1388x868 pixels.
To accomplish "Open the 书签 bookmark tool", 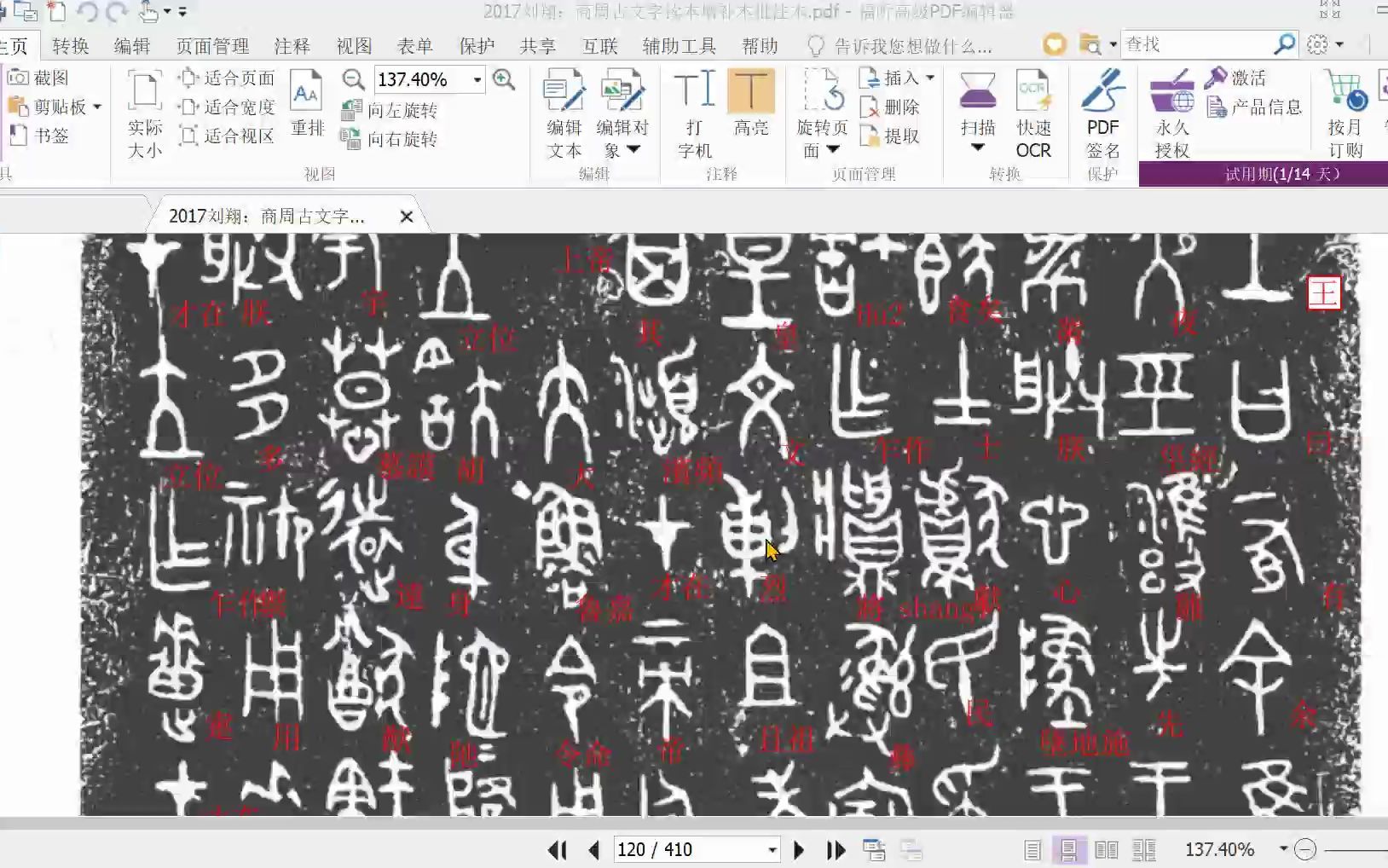I will tap(38, 136).
